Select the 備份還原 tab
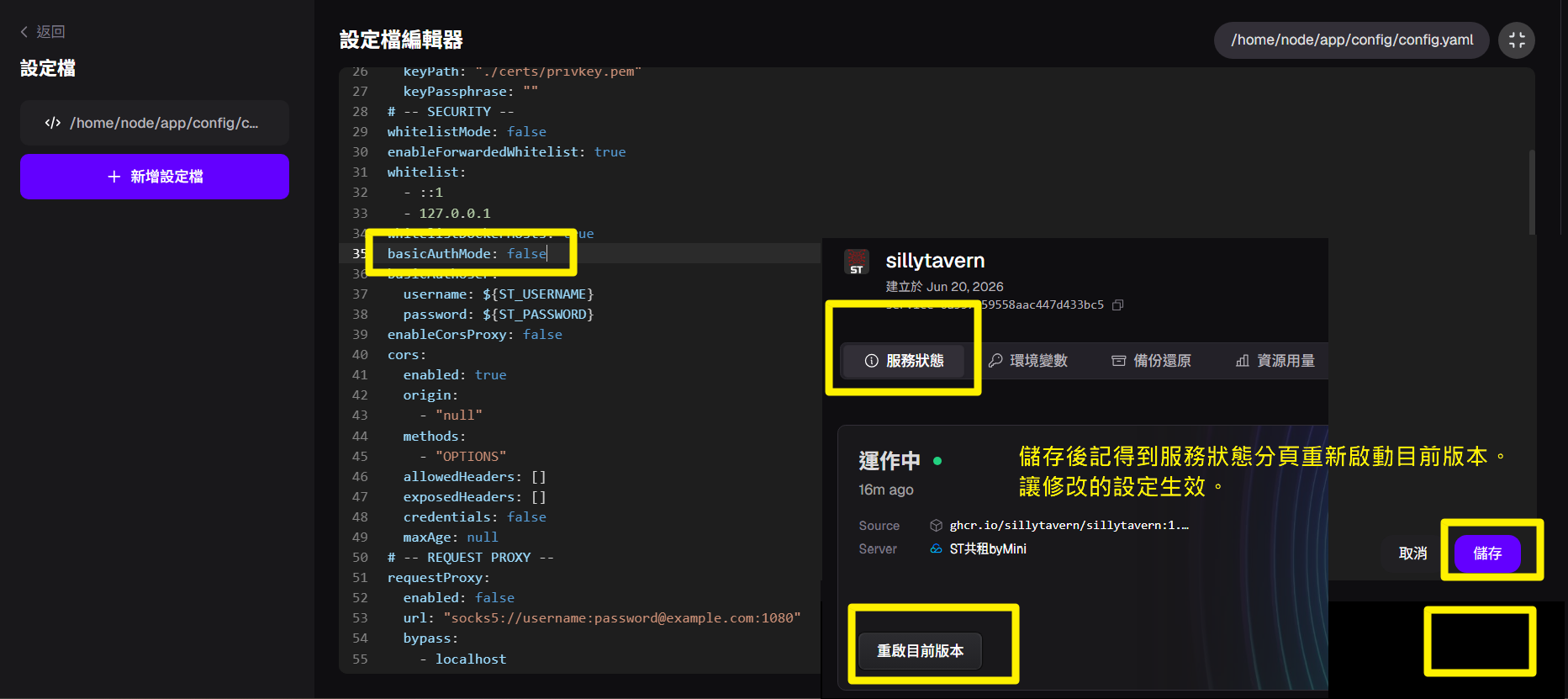This screenshot has width=1568, height=699. click(x=1151, y=361)
